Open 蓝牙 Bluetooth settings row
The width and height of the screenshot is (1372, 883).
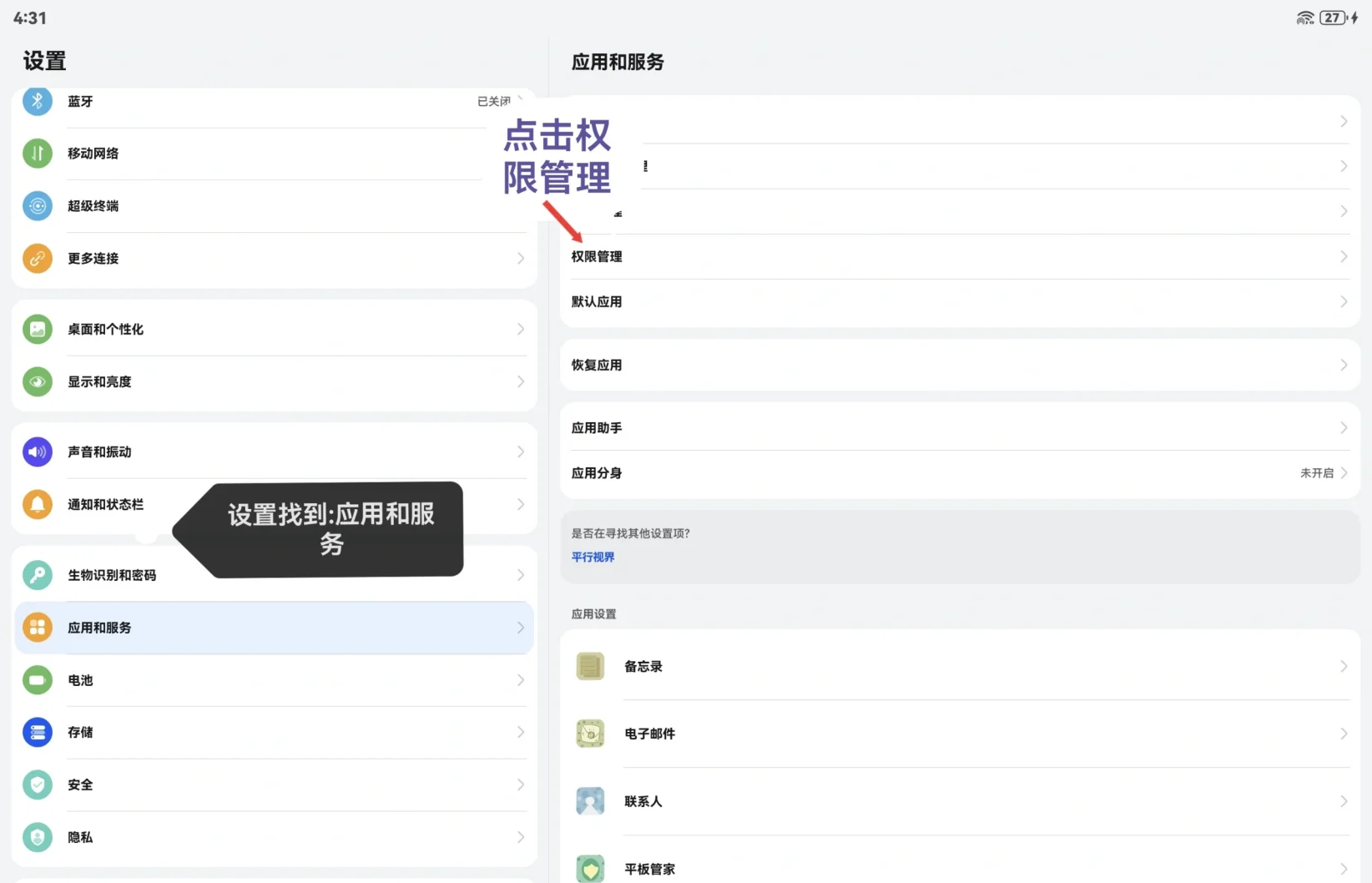[274, 101]
